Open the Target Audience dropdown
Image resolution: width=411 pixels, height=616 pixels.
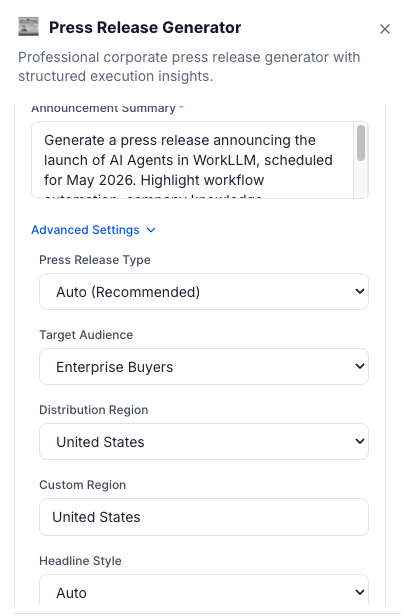click(x=204, y=367)
